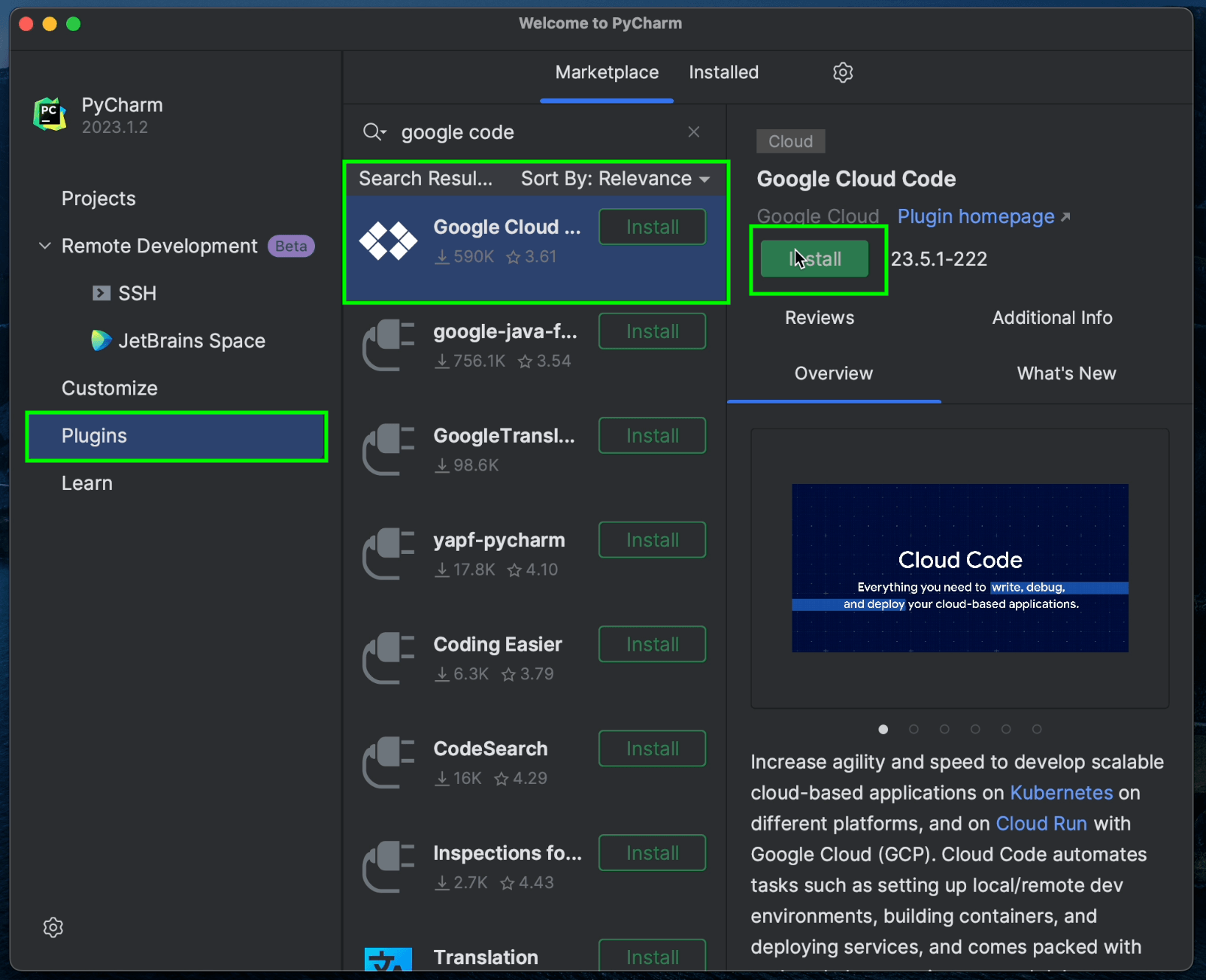
Task: Click the JetBrains Space icon
Action: click(101, 340)
